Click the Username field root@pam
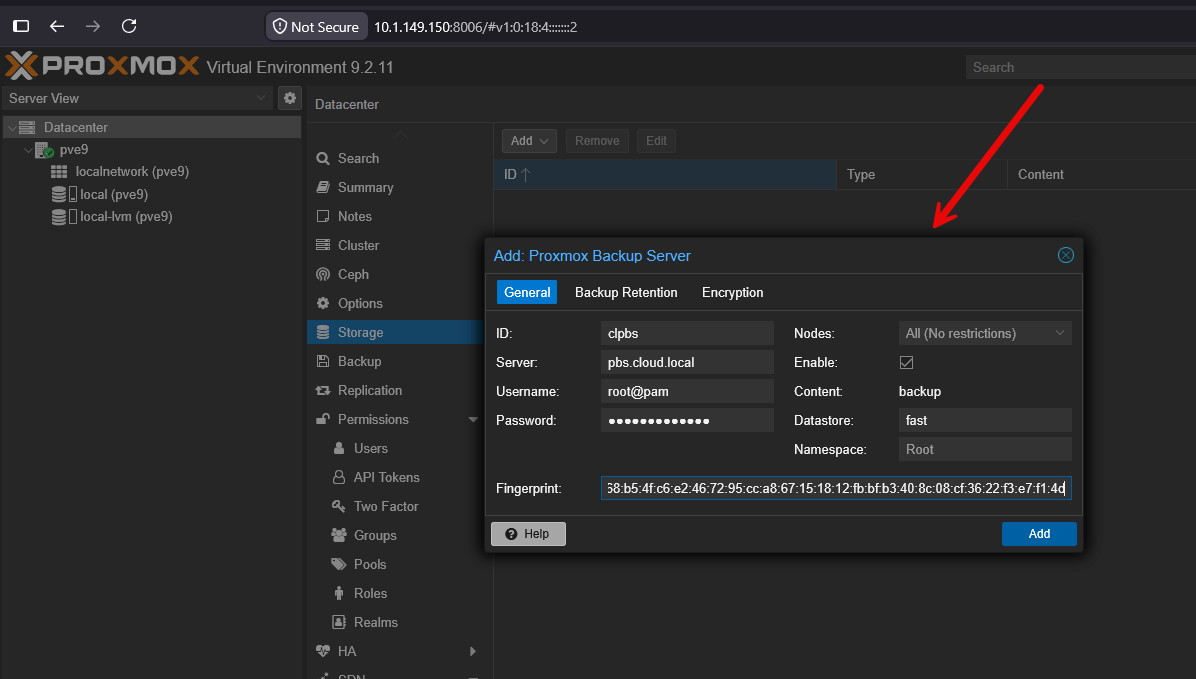Screen dimensions: 1196x679 [687, 391]
